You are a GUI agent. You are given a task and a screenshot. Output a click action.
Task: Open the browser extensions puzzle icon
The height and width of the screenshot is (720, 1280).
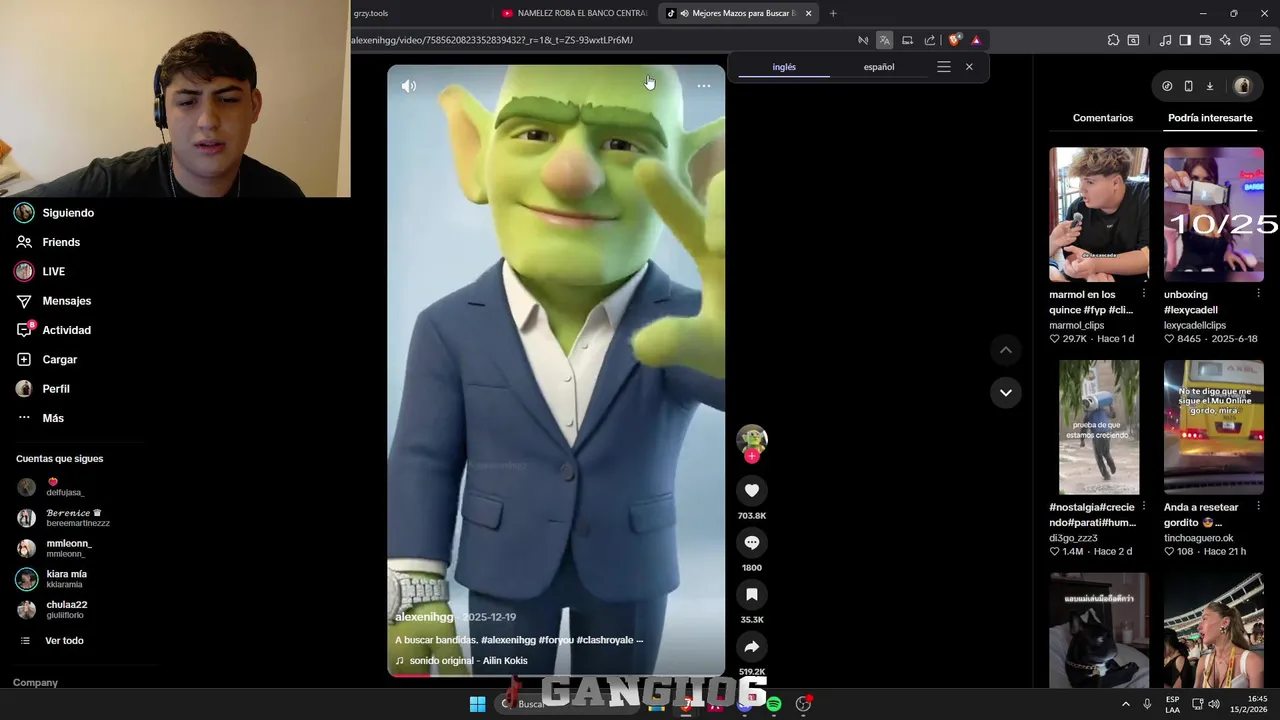[1113, 40]
